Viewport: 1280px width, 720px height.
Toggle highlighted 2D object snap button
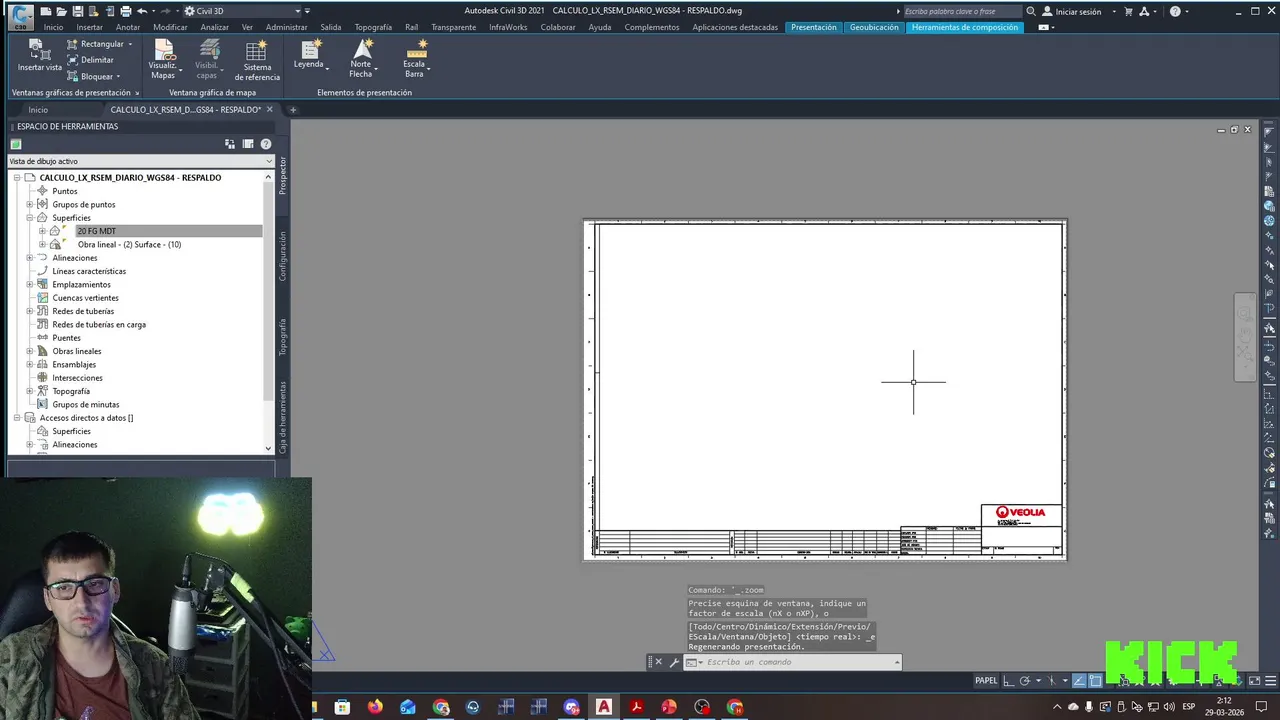point(1095,681)
